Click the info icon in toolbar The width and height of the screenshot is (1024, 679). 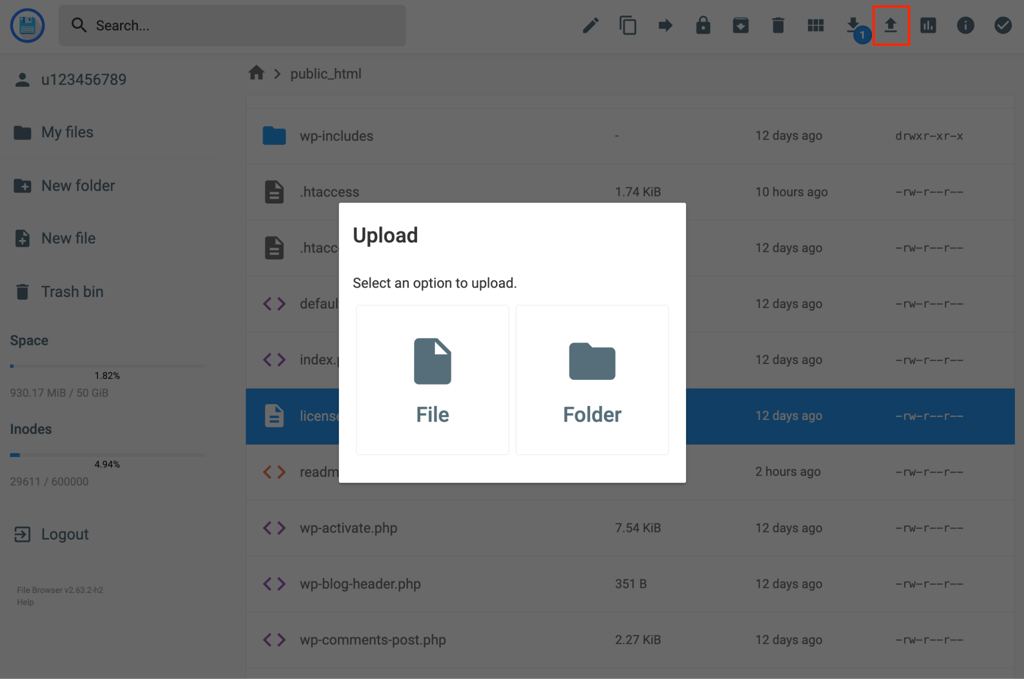pyautogui.click(x=965, y=25)
